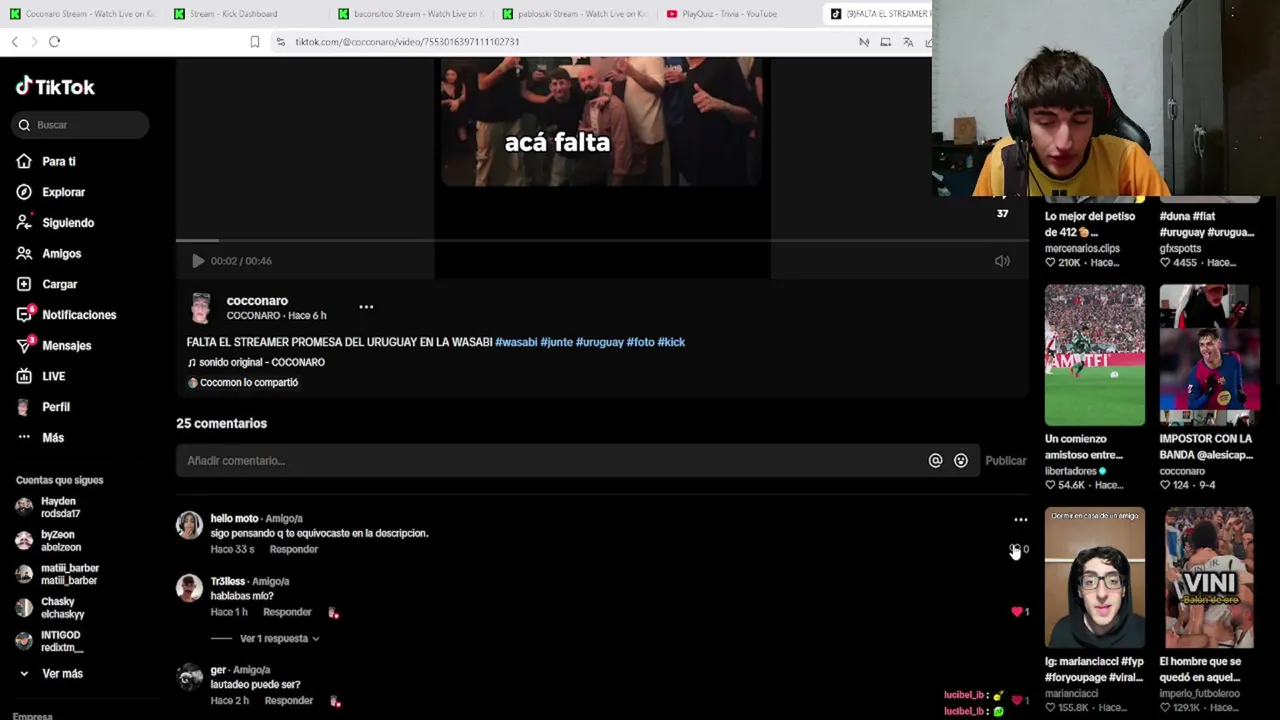Image resolution: width=1280 pixels, height=720 pixels.
Task: Open the Para ti feed
Action: point(58,161)
